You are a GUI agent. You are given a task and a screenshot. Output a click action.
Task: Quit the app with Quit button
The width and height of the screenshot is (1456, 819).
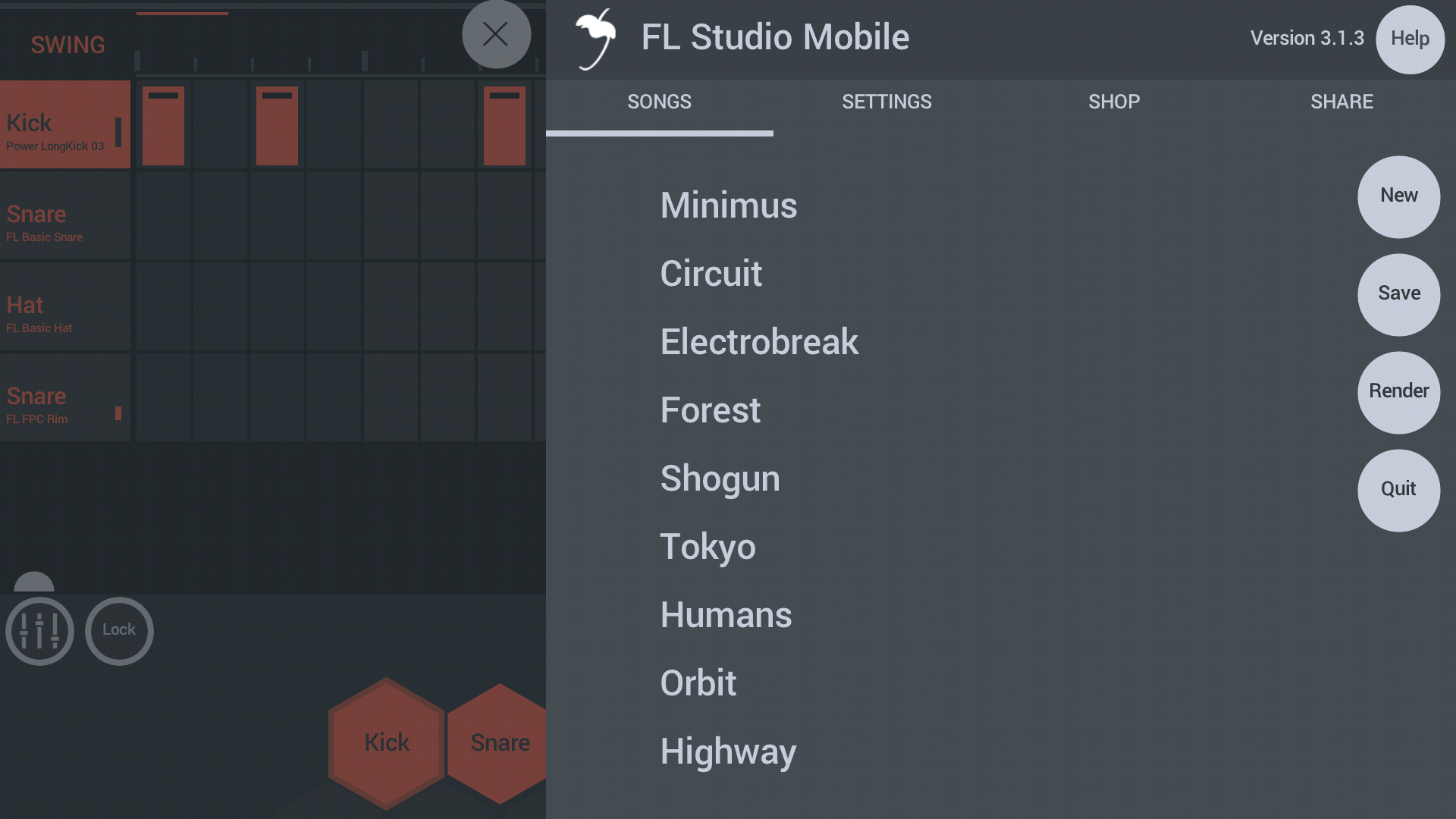pyautogui.click(x=1398, y=490)
